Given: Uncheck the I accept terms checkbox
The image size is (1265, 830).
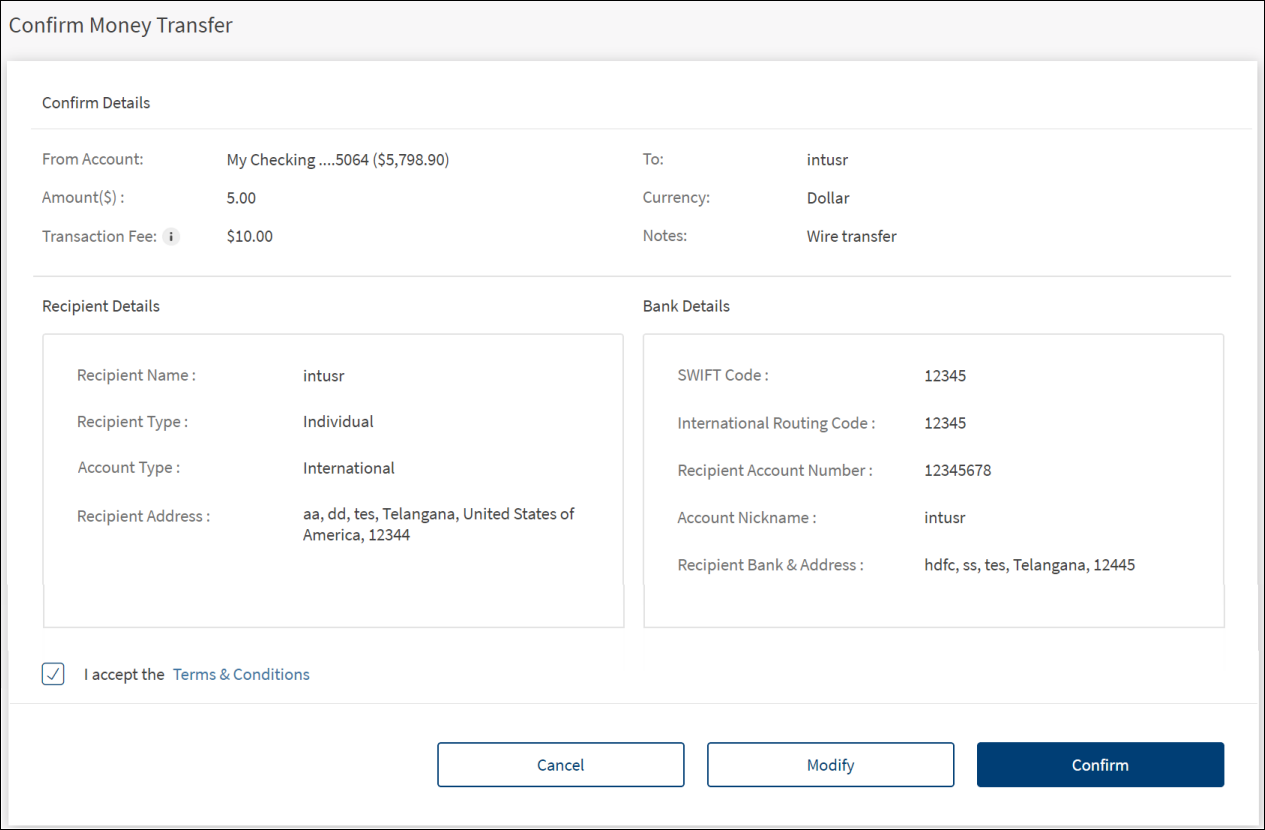Looking at the screenshot, I should [53, 674].
